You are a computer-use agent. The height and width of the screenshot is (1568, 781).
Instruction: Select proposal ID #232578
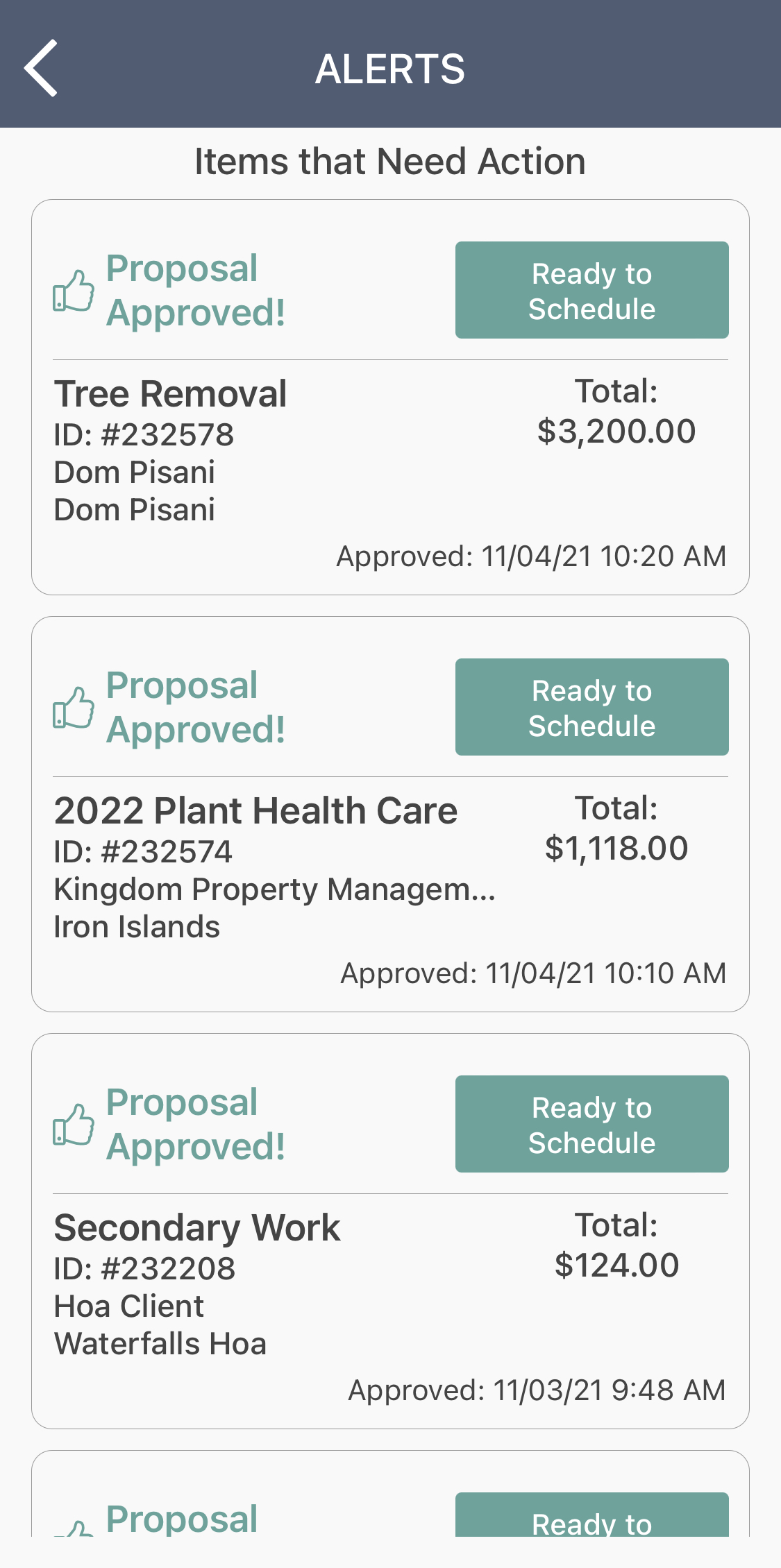[144, 435]
